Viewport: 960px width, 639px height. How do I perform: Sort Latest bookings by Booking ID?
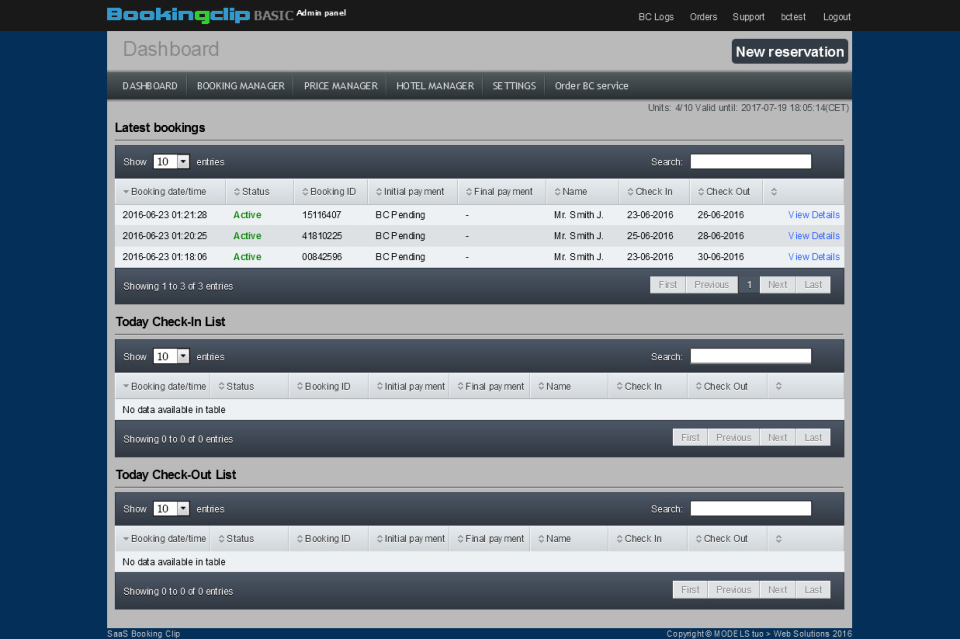point(332,192)
